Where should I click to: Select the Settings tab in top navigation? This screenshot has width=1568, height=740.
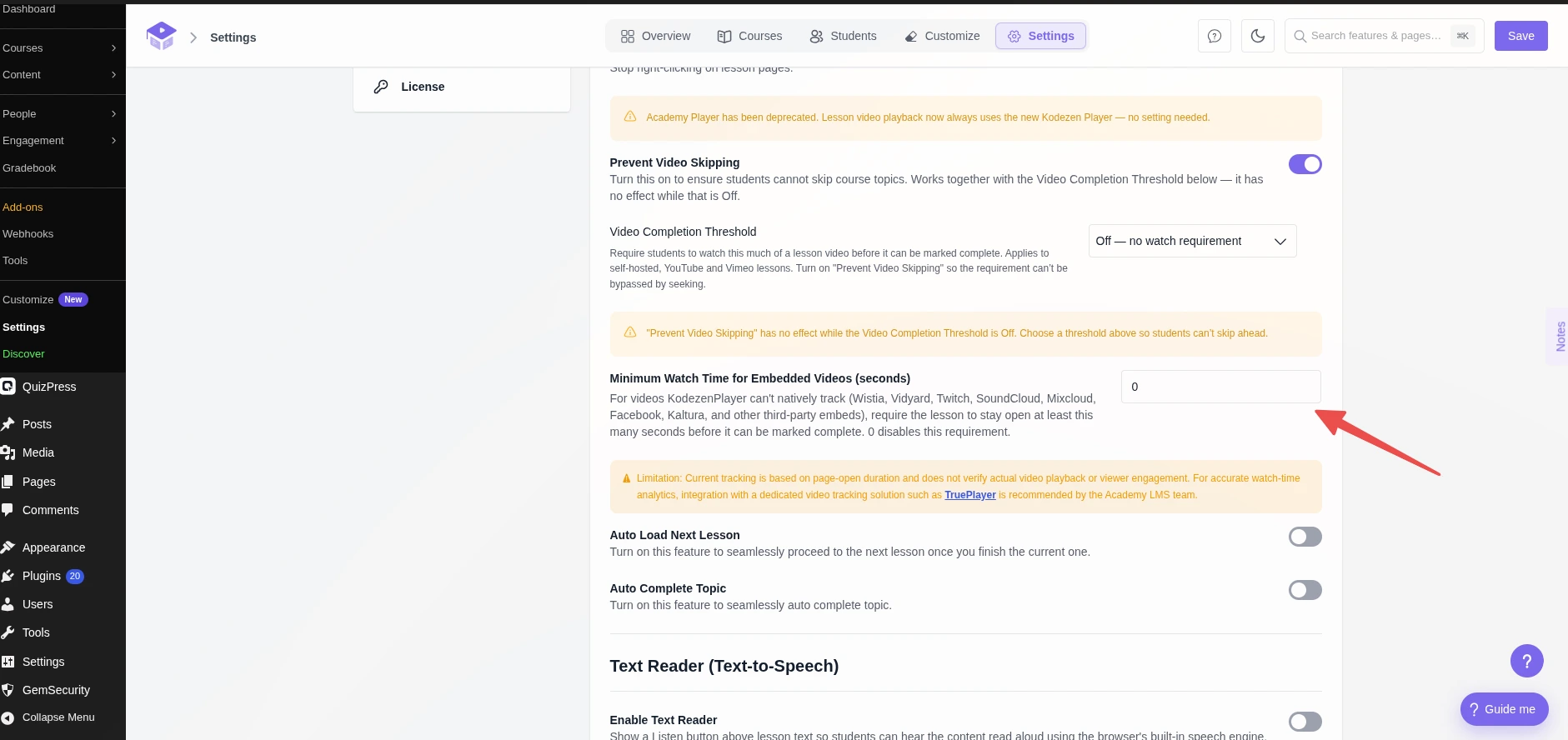(x=1040, y=36)
